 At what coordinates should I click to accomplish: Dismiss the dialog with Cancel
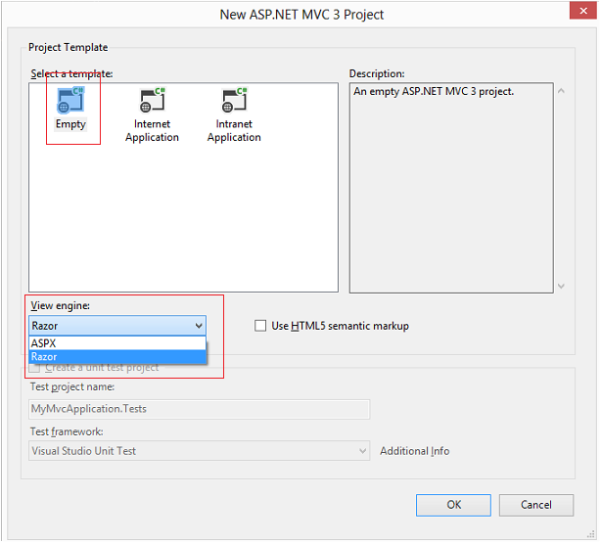536,505
